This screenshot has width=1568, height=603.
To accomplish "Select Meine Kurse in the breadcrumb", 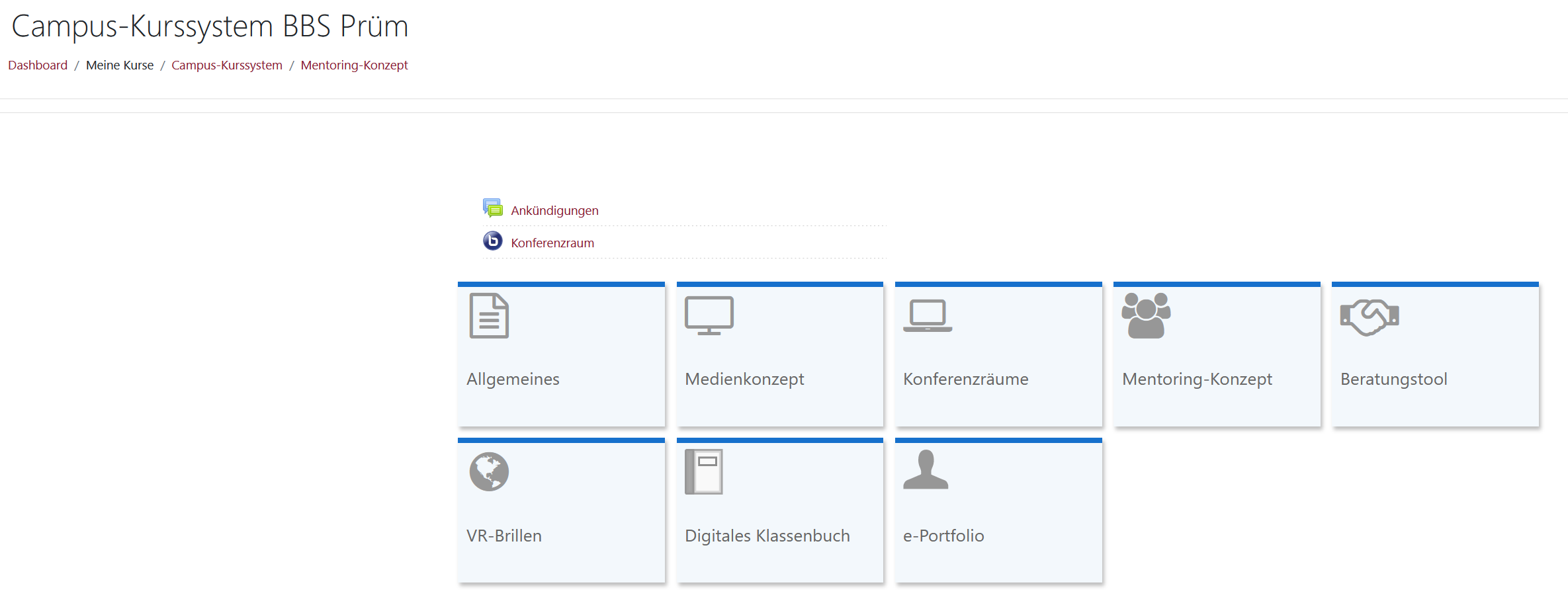I will point(120,65).
